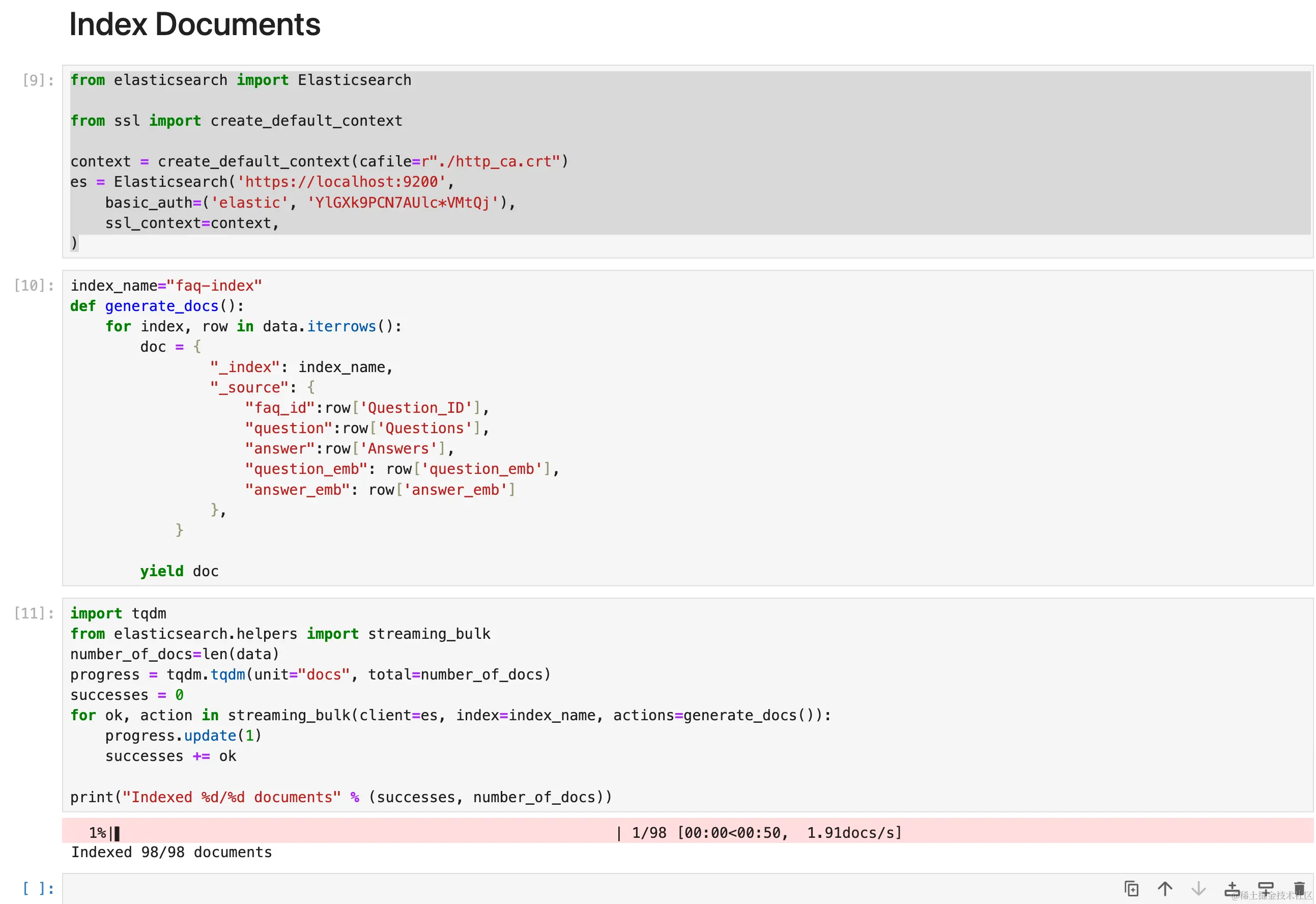Click the streaming_bulk for-loop line
1316x904 pixels.
pos(450,715)
